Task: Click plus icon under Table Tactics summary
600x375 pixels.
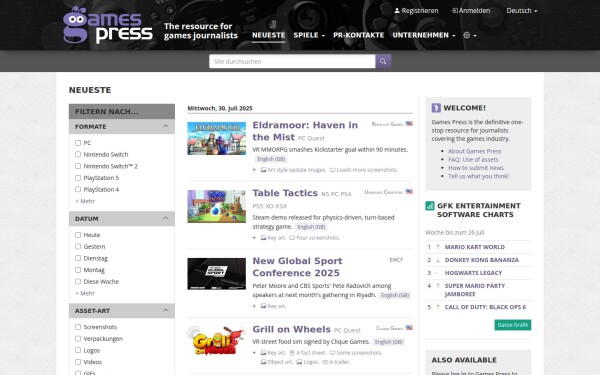Action: (x=254, y=238)
